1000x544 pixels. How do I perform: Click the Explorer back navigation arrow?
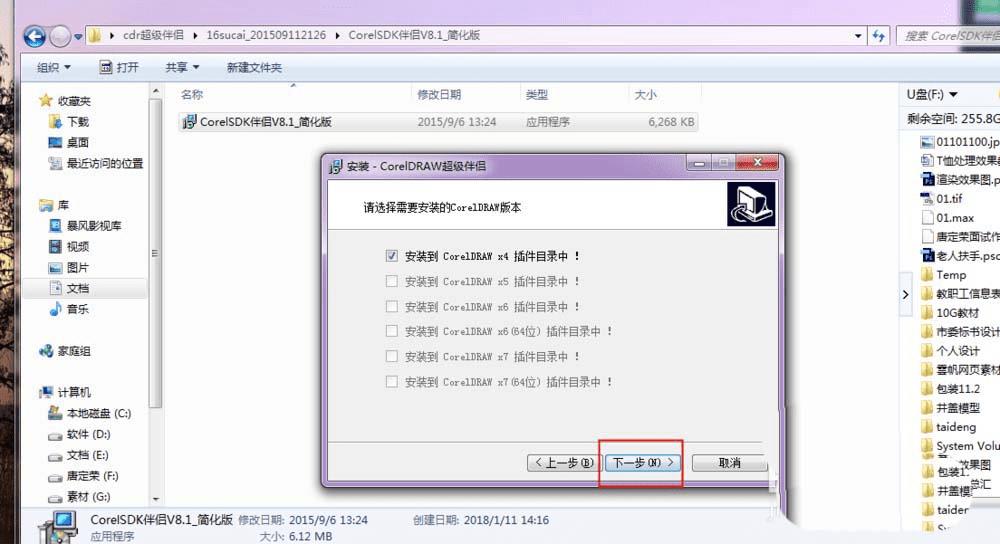pos(34,36)
